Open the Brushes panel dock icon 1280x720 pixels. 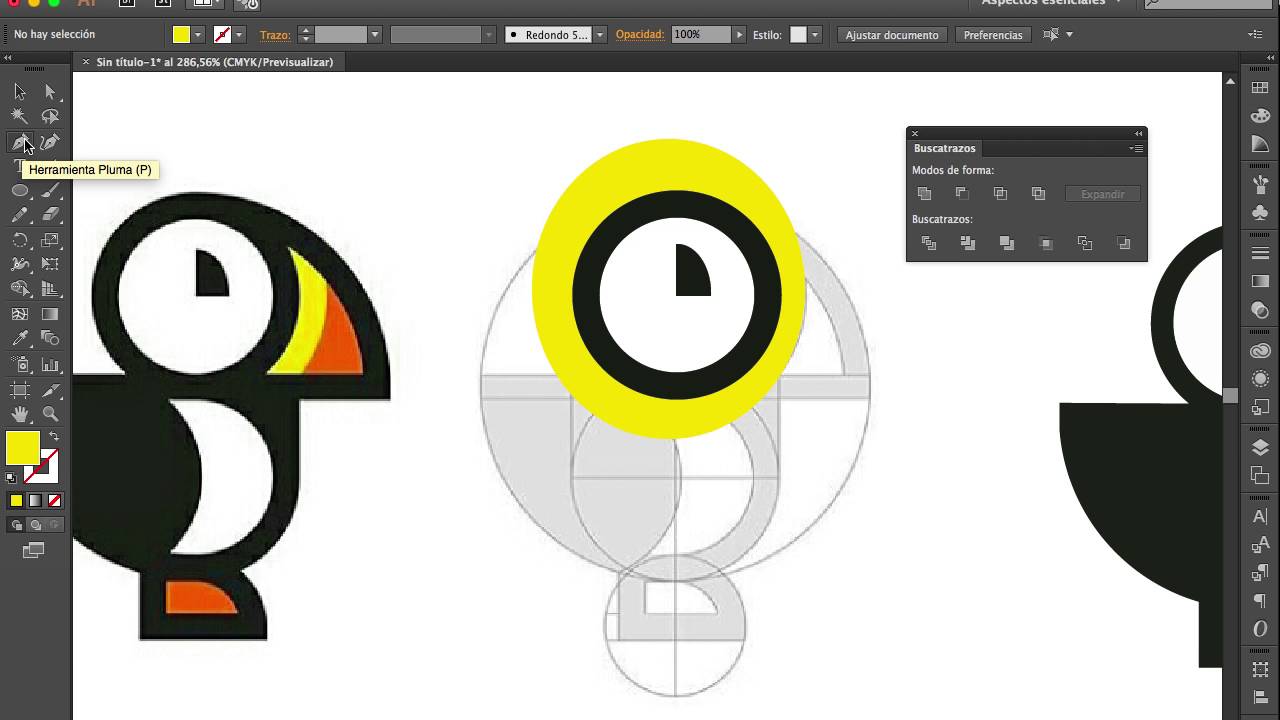tap(1260, 185)
